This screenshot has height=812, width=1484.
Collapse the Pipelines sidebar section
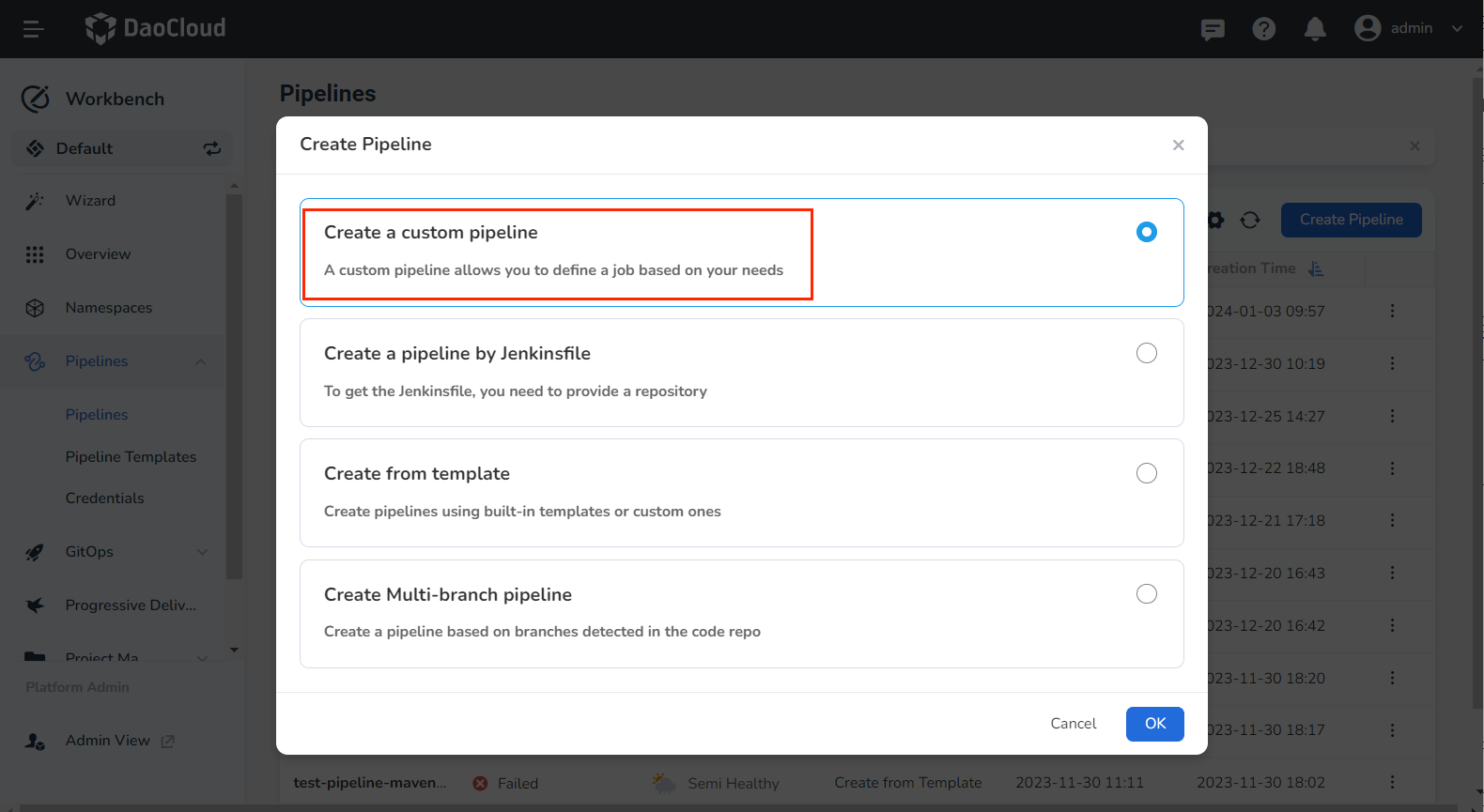[201, 361]
